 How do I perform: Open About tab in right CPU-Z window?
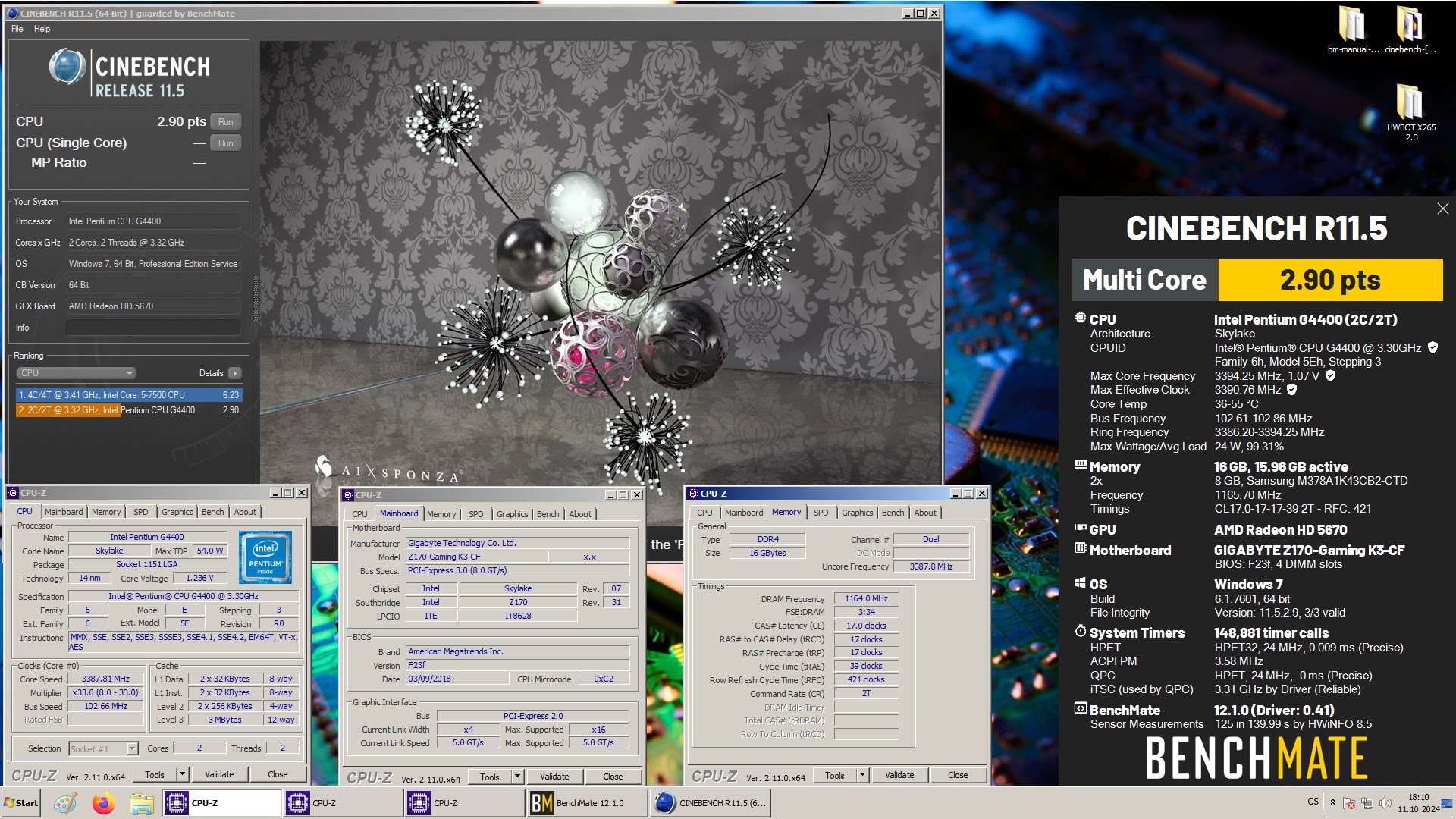pyautogui.click(x=924, y=513)
